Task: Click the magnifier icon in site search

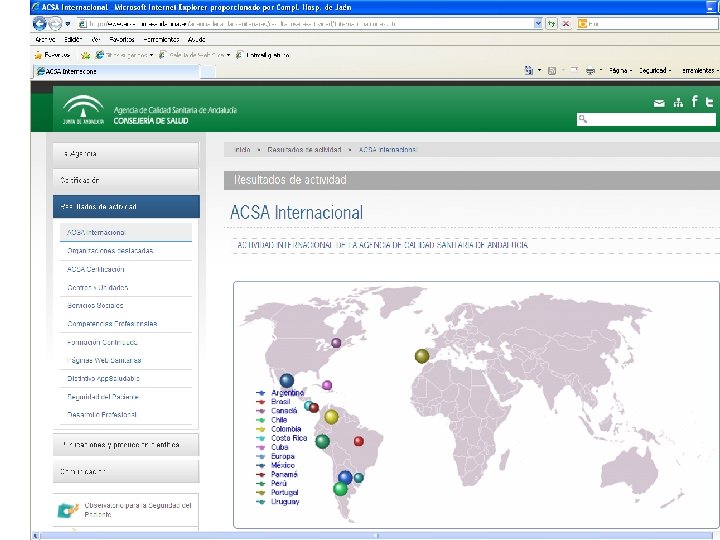Action: [x=583, y=119]
